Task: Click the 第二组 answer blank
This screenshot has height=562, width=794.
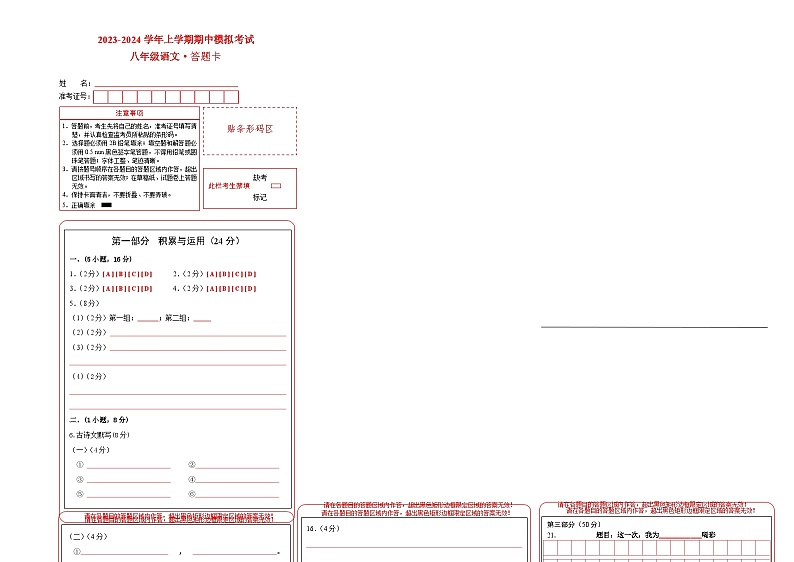Action: [x=202, y=318]
